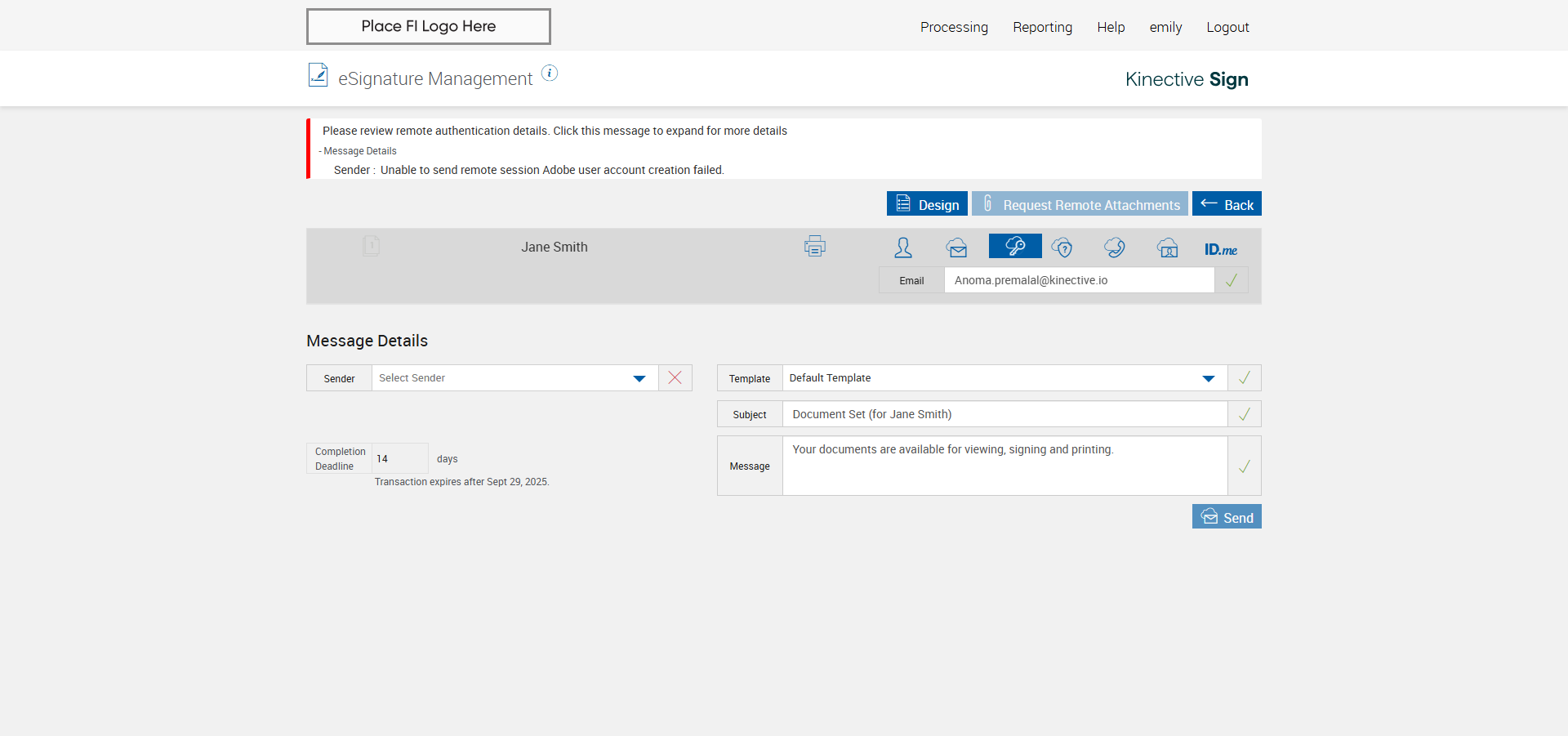Expand the red remote authentication error message
The image size is (1568, 736).
[x=555, y=131]
